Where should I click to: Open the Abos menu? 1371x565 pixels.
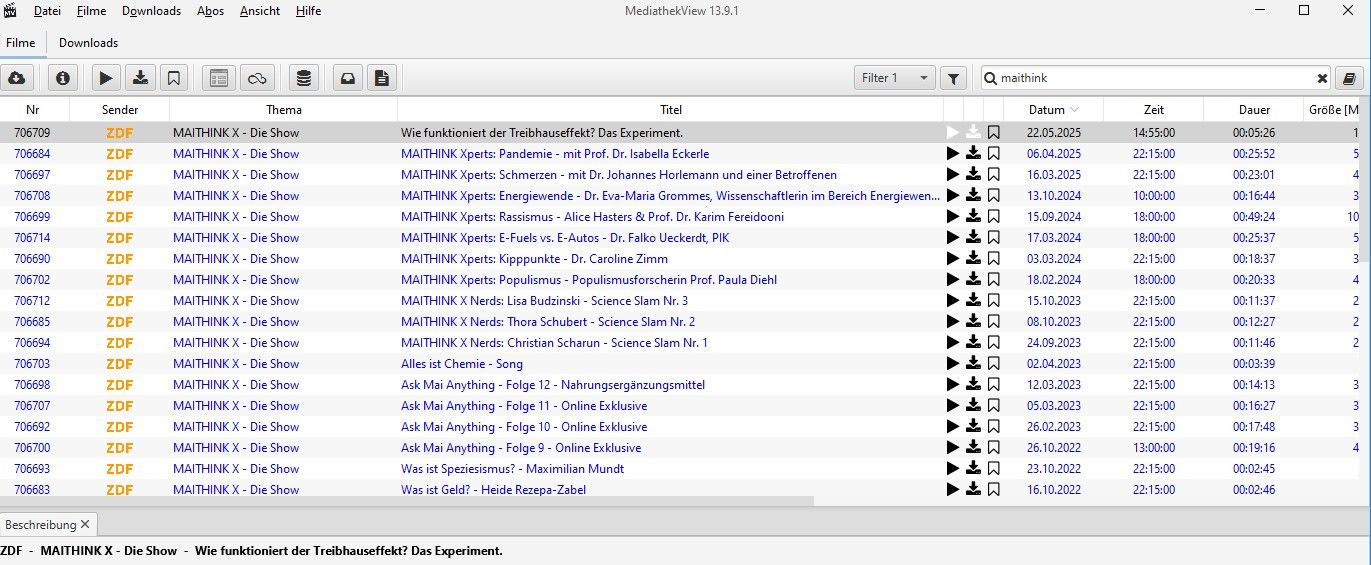210,11
